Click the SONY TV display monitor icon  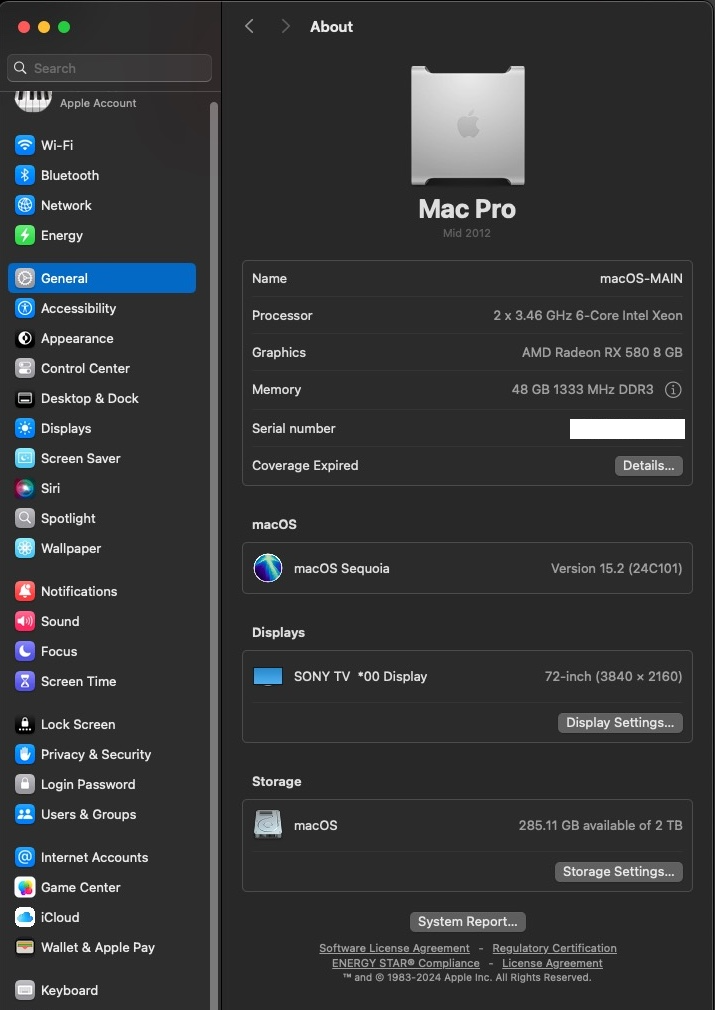(268, 676)
